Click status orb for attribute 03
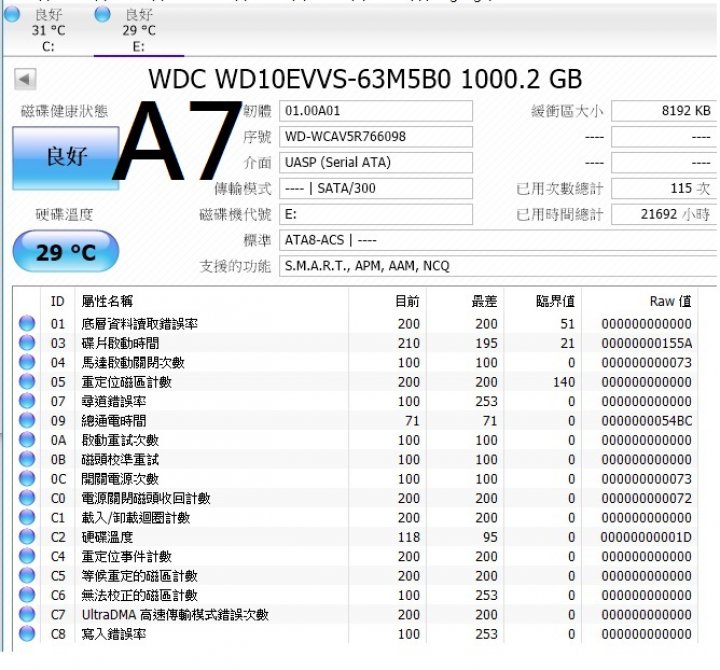 point(27,343)
